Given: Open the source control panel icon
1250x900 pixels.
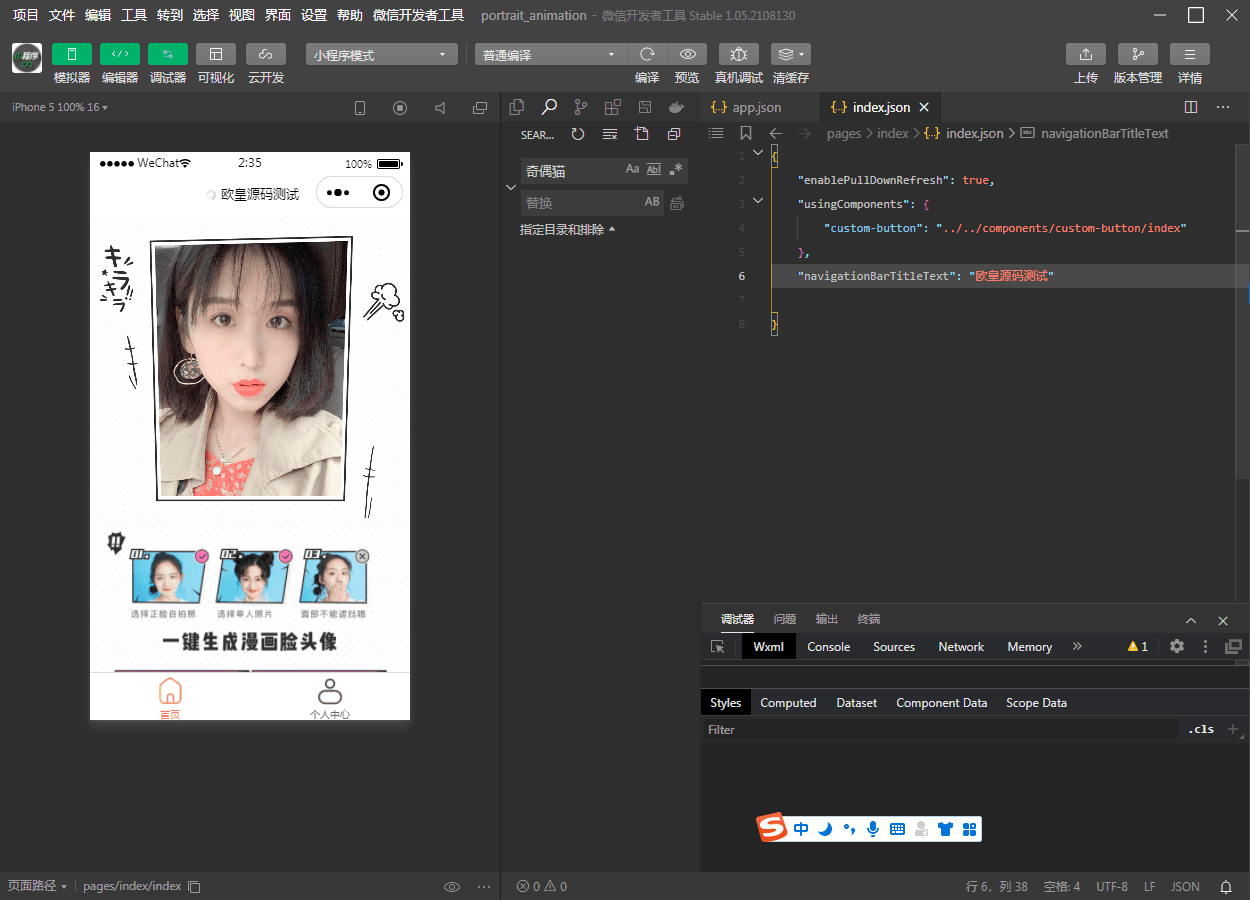Looking at the screenshot, I should (580, 107).
